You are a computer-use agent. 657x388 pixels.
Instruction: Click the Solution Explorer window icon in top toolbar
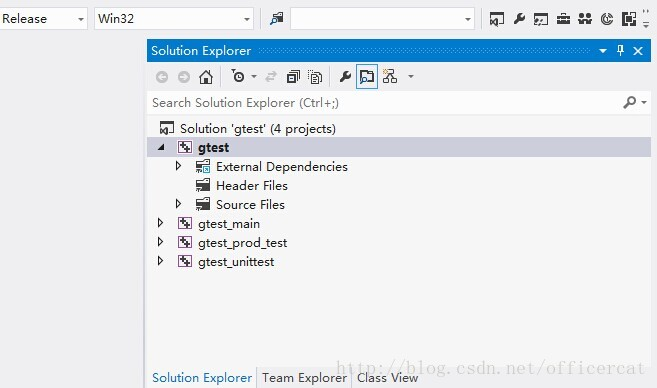497,19
